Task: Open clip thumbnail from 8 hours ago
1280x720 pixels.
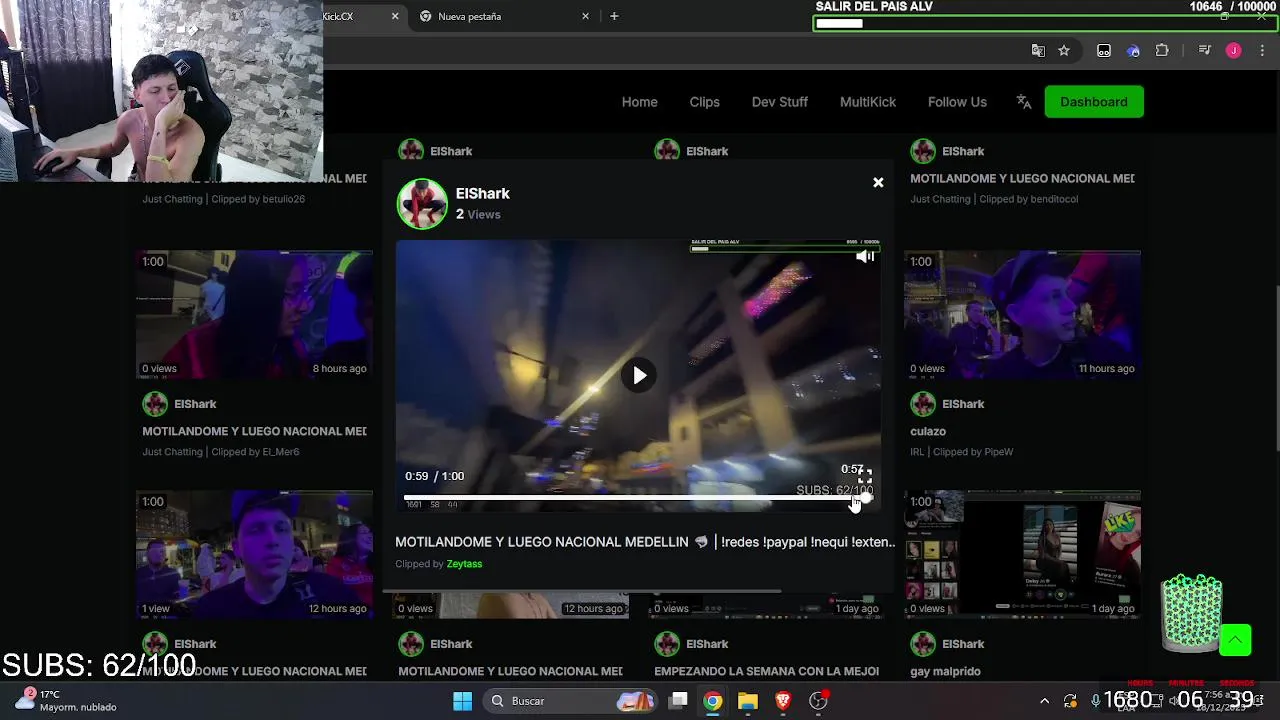Action: [x=254, y=315]
